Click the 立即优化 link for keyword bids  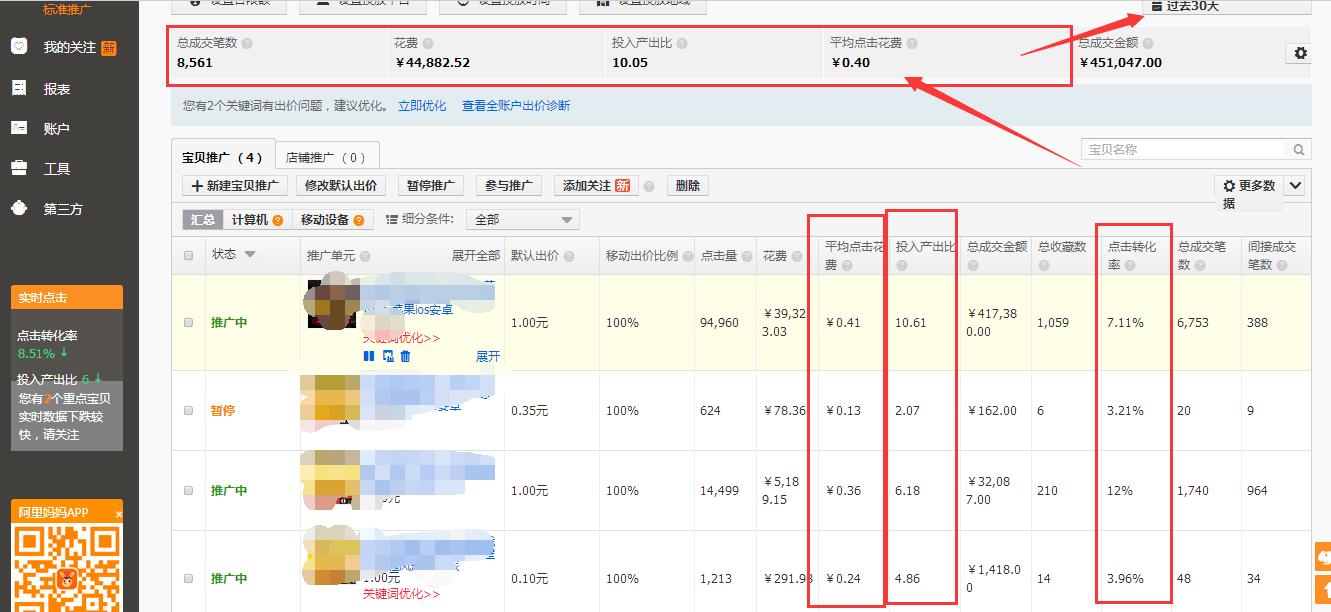point(423,104)
